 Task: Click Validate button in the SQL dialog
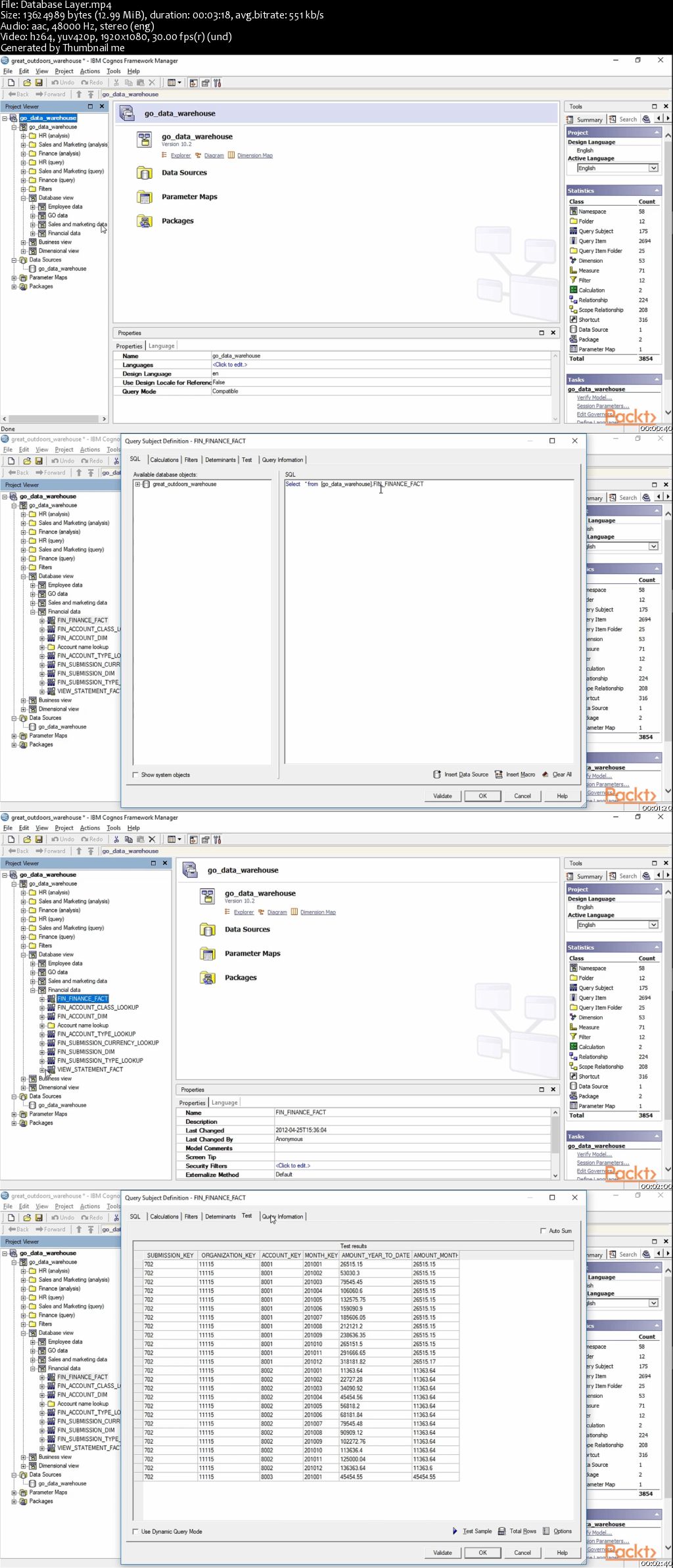[x=442, y=795]
